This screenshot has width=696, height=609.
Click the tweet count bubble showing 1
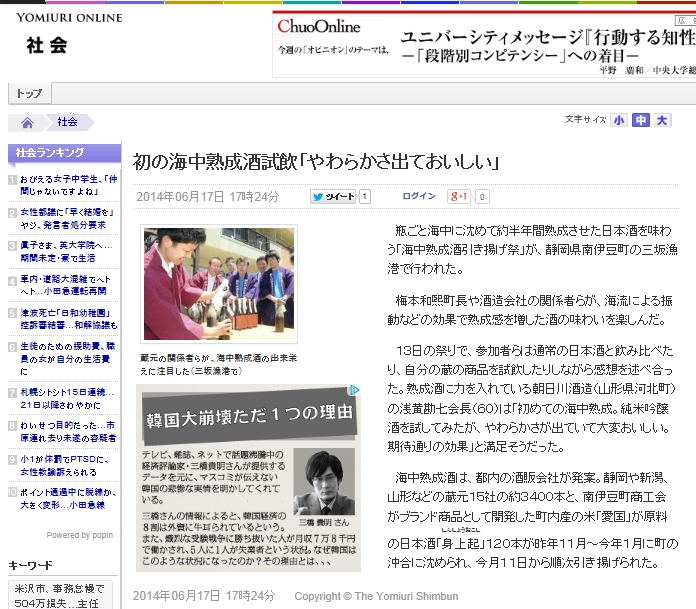[364, 197]
